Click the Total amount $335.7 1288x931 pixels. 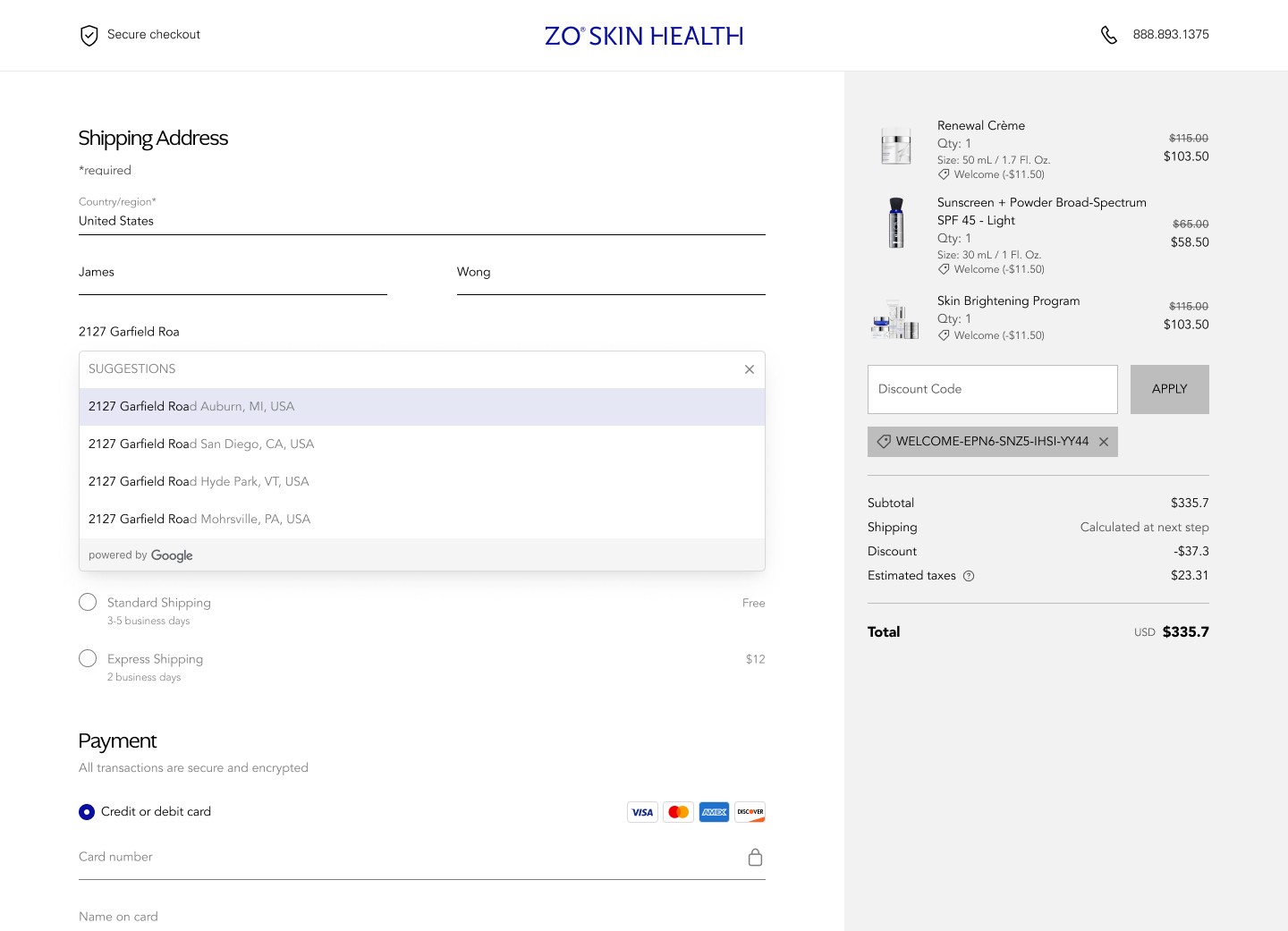tap(1186, 632)
